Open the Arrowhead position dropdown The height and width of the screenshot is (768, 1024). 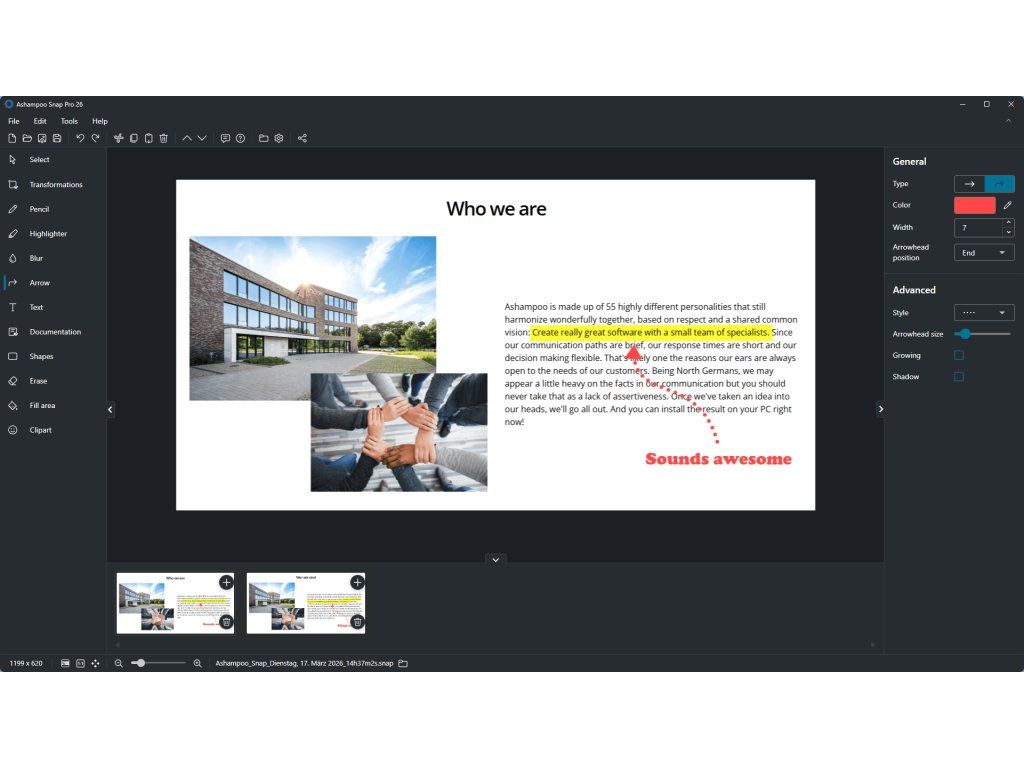(984, 253)
